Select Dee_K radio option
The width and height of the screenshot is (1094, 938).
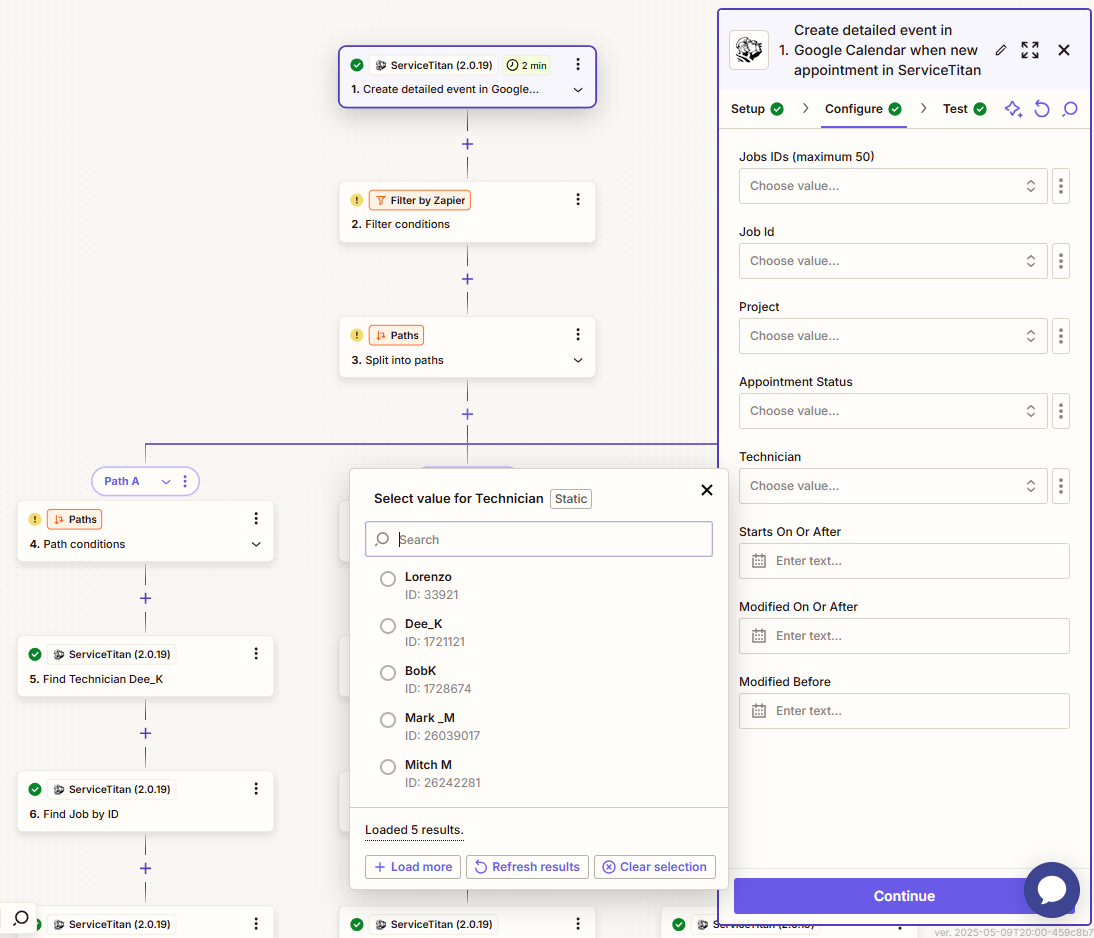(x=388, y=625)
